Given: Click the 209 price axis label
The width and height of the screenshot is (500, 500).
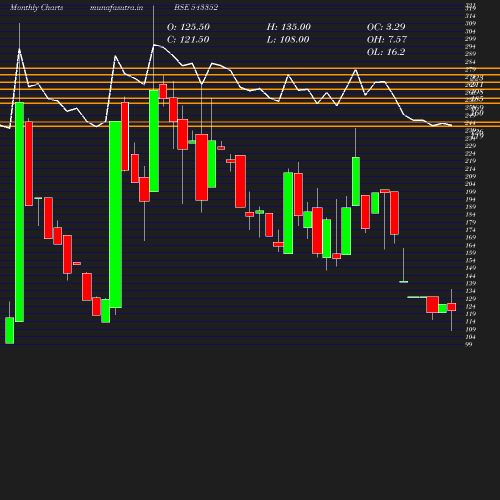Looking at the screenshot, I should coord(470,177).
